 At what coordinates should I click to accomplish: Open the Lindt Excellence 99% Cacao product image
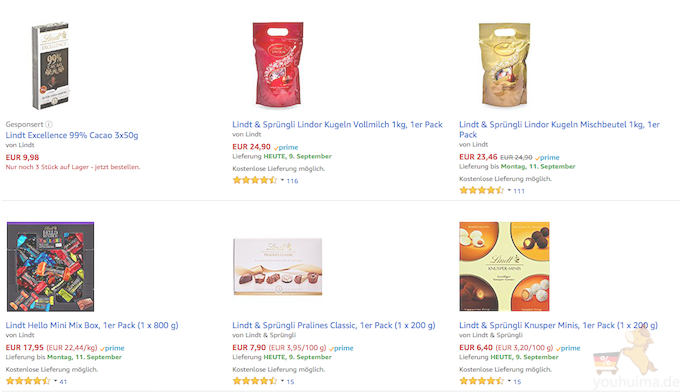50,65
